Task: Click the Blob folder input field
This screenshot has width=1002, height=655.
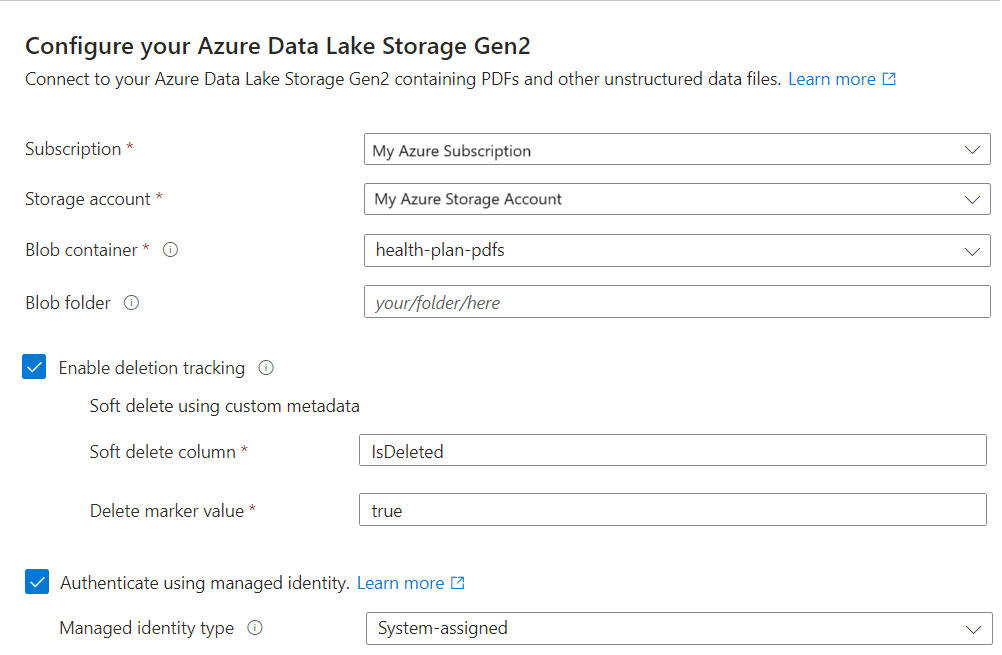Action: click(676, 302)
